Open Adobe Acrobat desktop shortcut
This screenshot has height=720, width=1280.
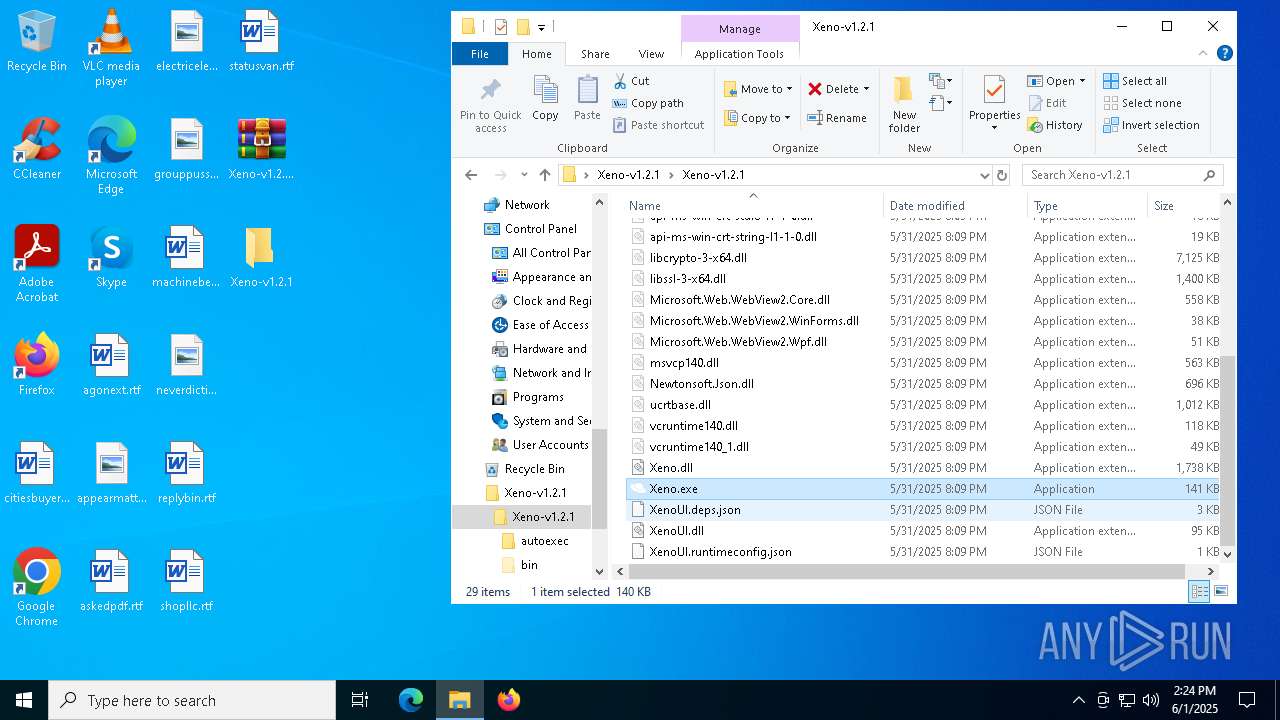click(x=37, y=263)
